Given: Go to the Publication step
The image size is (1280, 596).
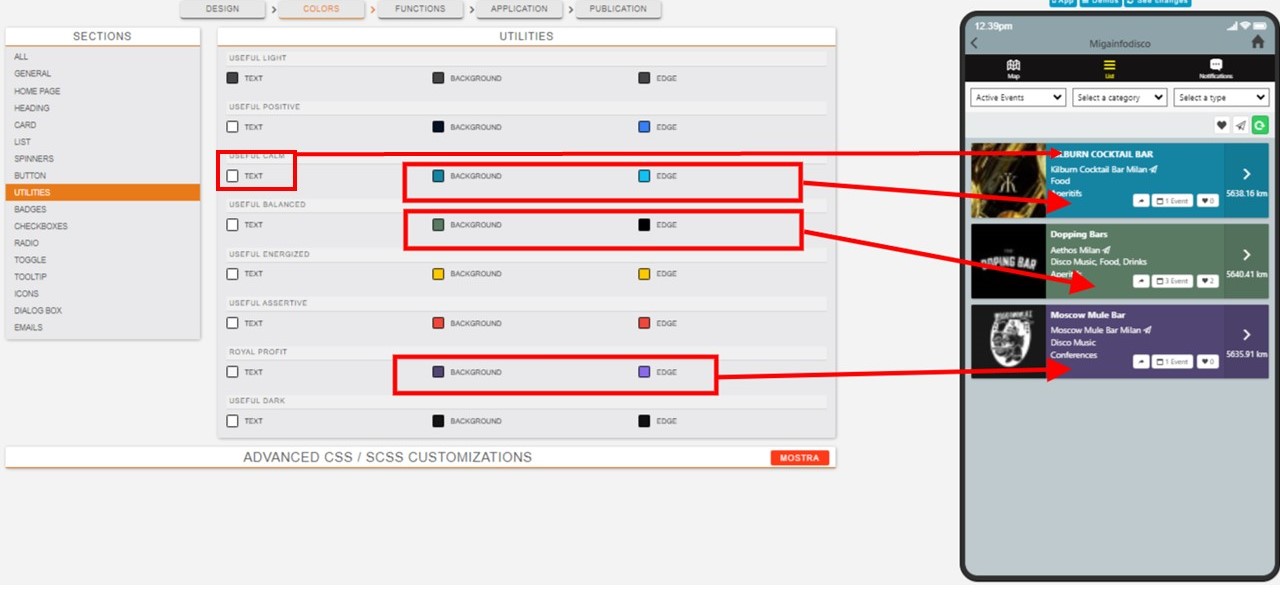Looking at the screenshot, I should click(x=617, y=9).
